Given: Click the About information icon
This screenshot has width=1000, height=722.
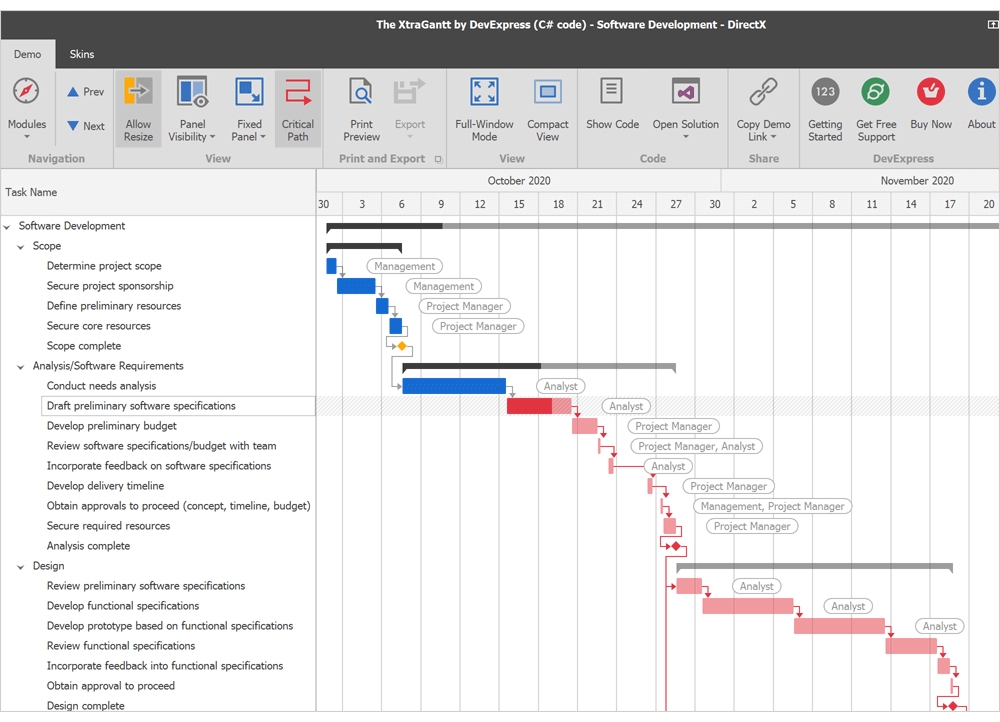Looking at the screenshot, I should 981,105.
